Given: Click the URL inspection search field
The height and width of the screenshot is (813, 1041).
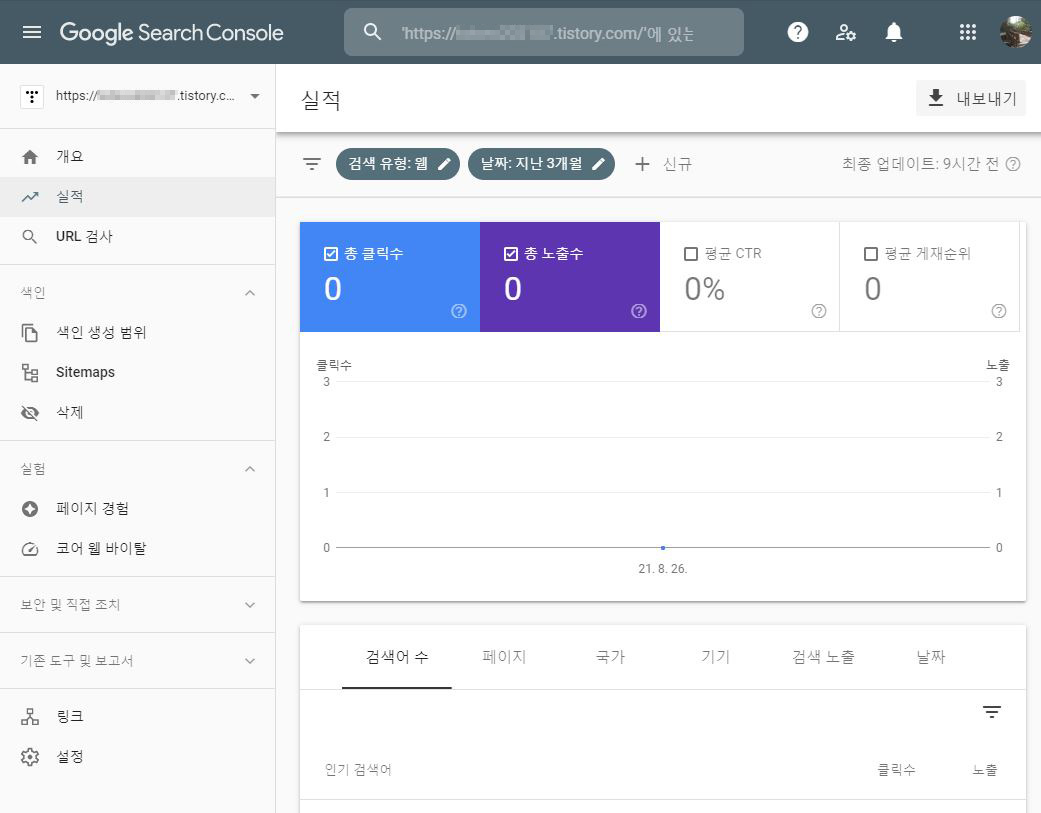Looking at the screenshot, I should 544,32.
